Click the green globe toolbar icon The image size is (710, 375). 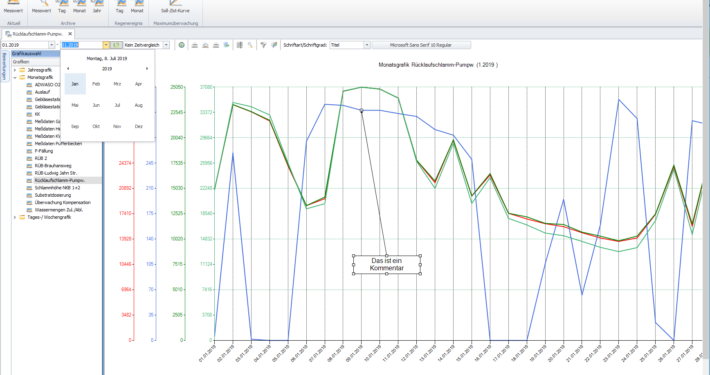point(182,45)
